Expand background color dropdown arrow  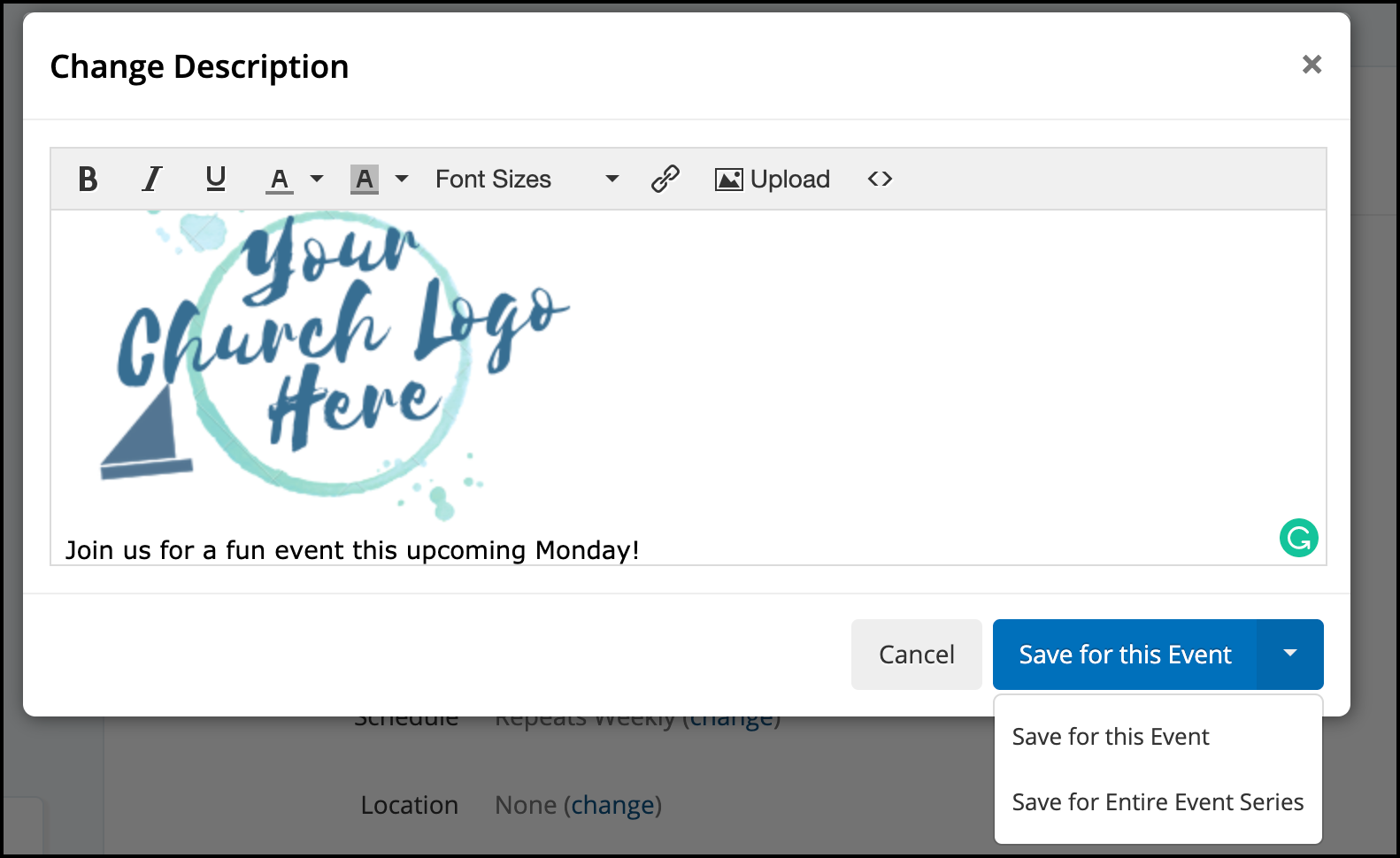[402, 180]
